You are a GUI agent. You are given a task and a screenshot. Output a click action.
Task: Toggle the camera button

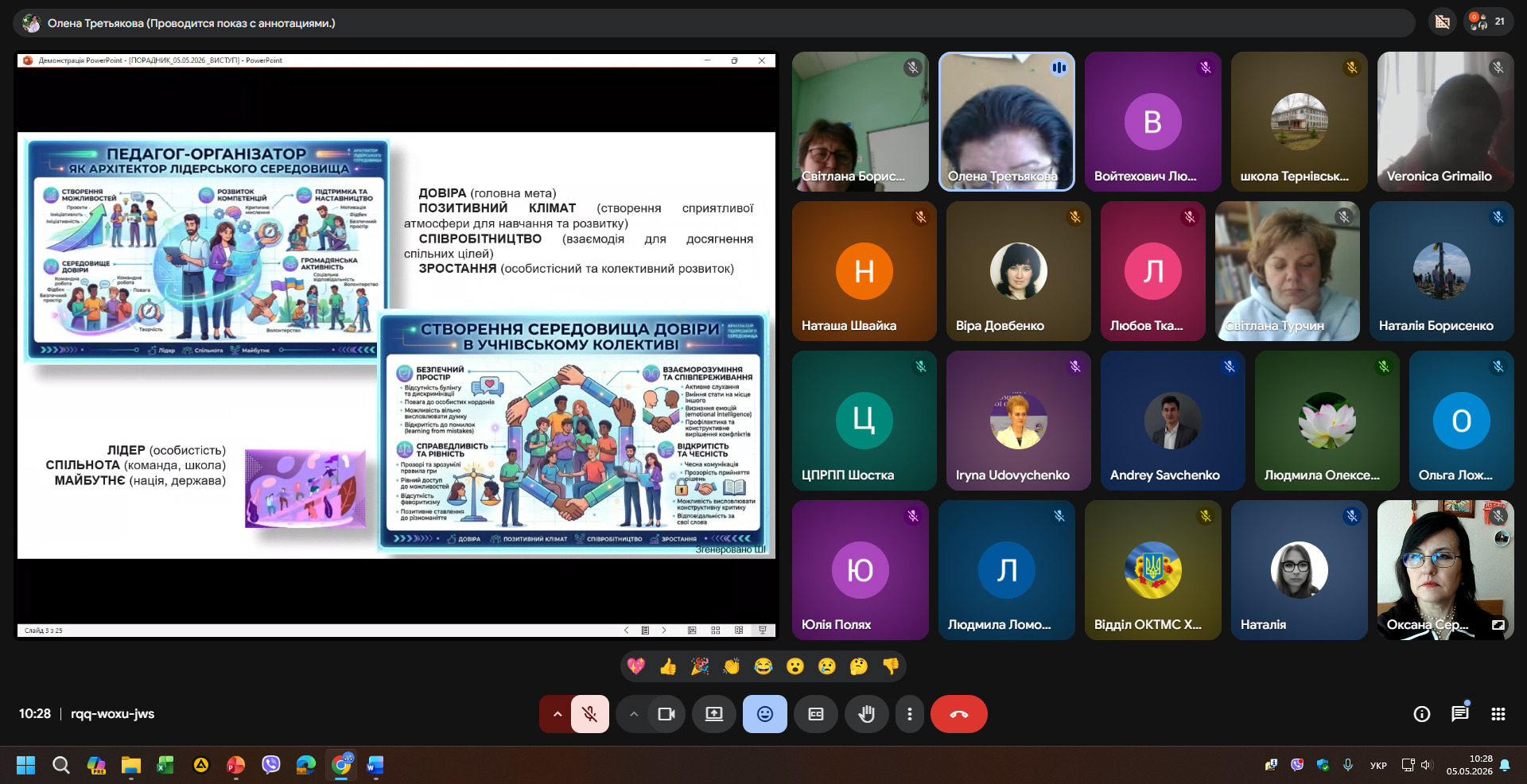[666, 714]
